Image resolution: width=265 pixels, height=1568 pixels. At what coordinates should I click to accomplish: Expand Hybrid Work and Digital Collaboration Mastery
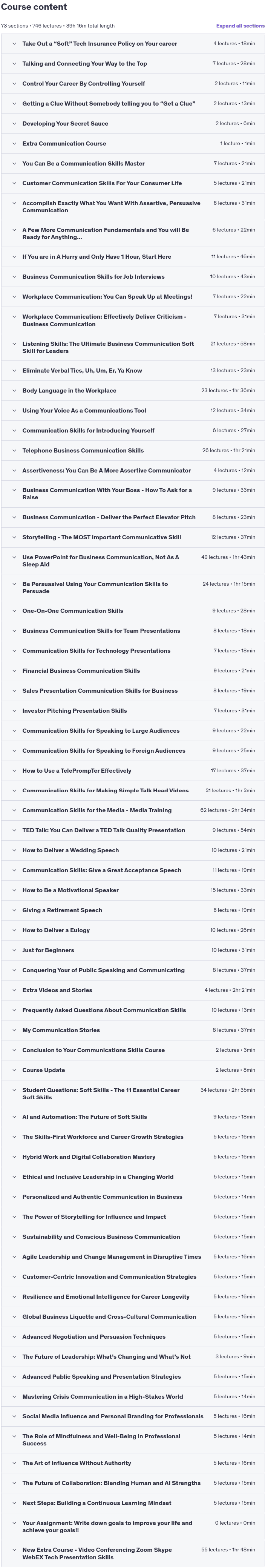133,1157
